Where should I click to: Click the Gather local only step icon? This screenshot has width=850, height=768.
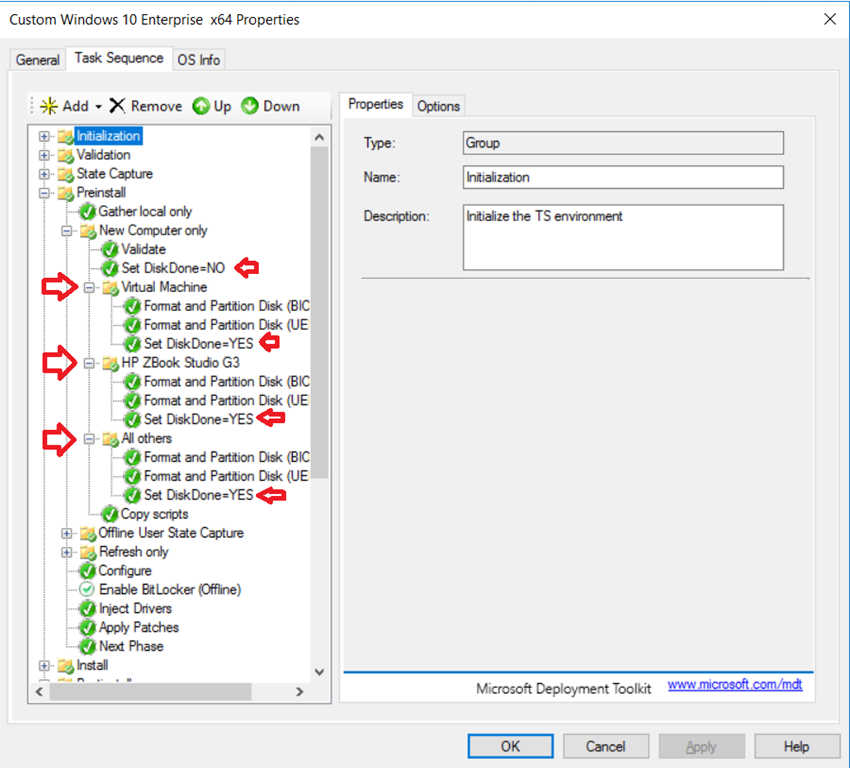pos(87,212)
